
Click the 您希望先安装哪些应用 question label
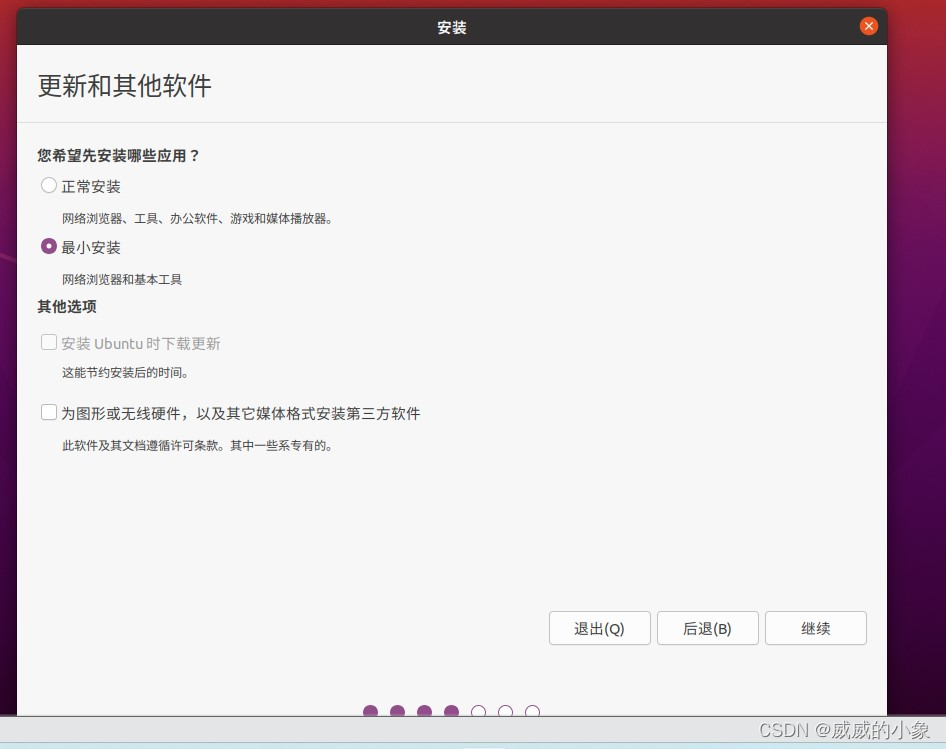point(117,156)
